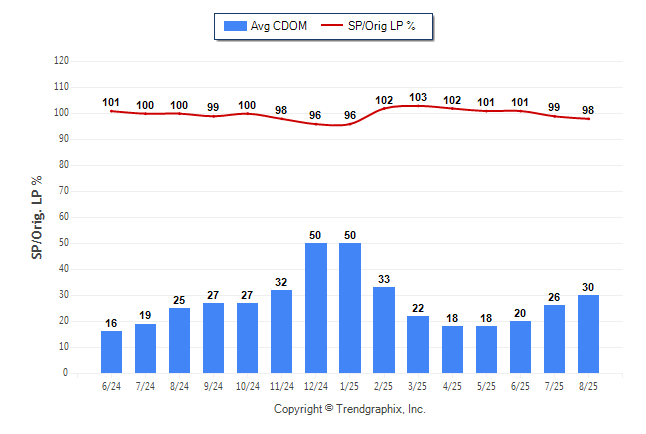Click the line label '101' above 6/24
This screenshot has height=434, width=646.
tap(111, 102)
